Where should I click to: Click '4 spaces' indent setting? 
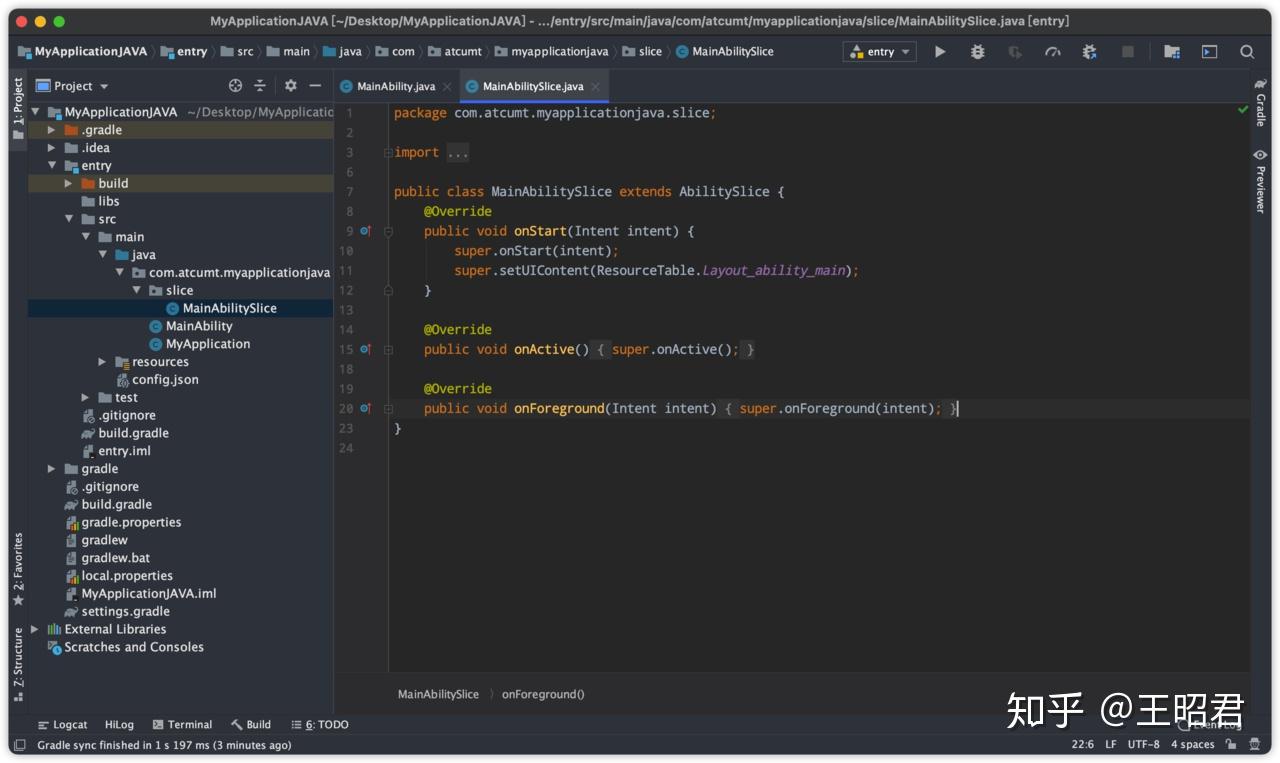1193,745
